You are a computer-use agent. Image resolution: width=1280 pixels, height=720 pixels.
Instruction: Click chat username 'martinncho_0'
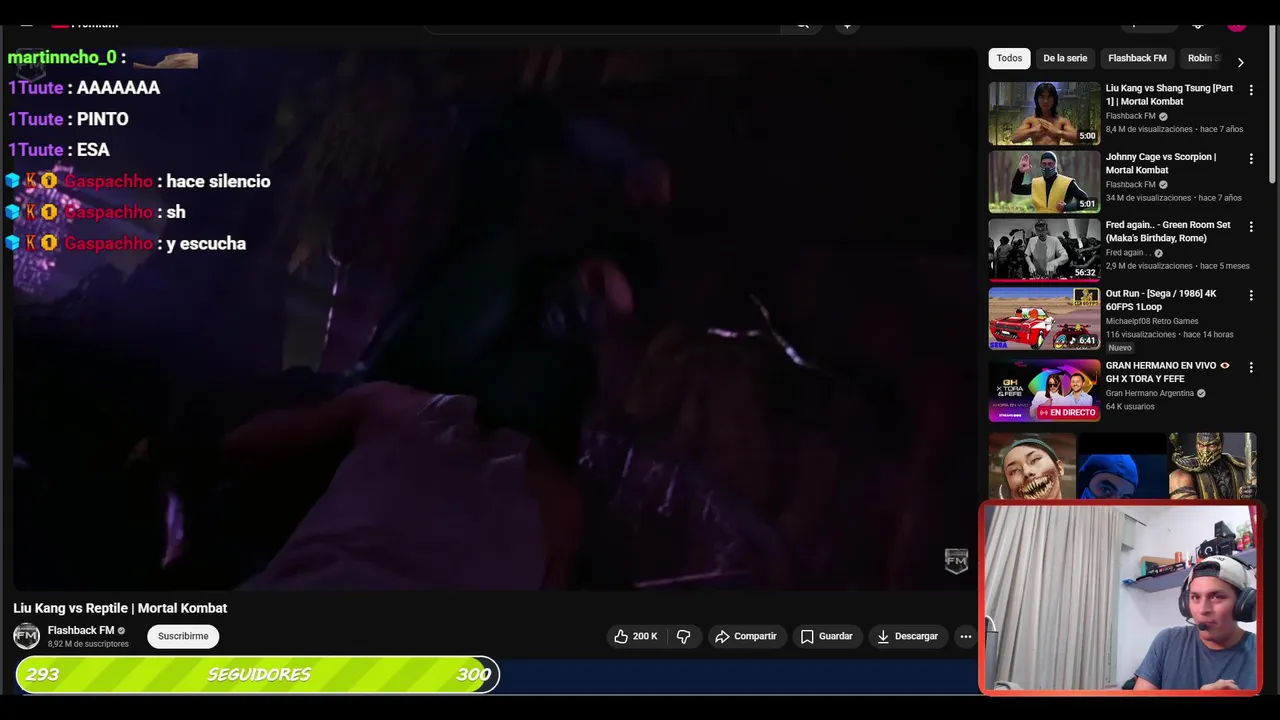[62, 57]
